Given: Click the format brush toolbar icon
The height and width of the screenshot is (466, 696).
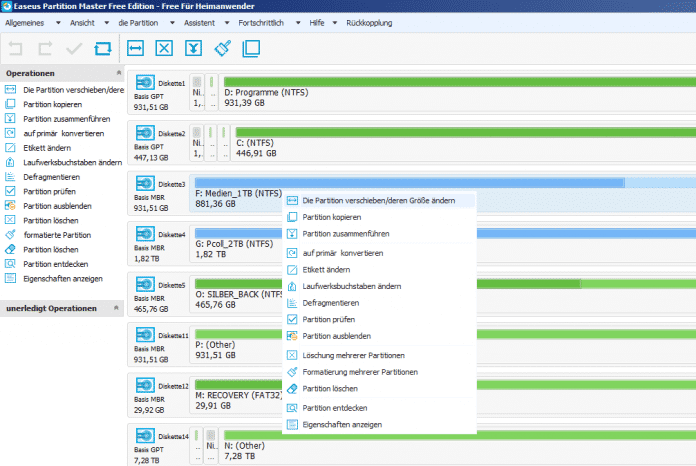Looking at the screenshot, I should (222, 47).
